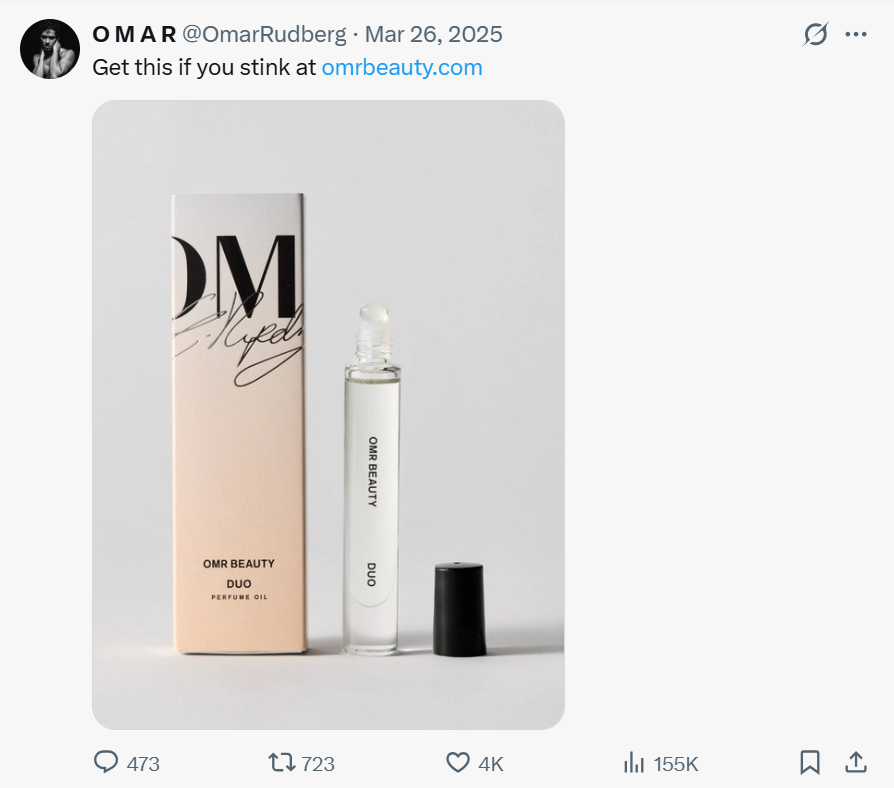Open Omar's profile picture avatar

click(50, 49)
